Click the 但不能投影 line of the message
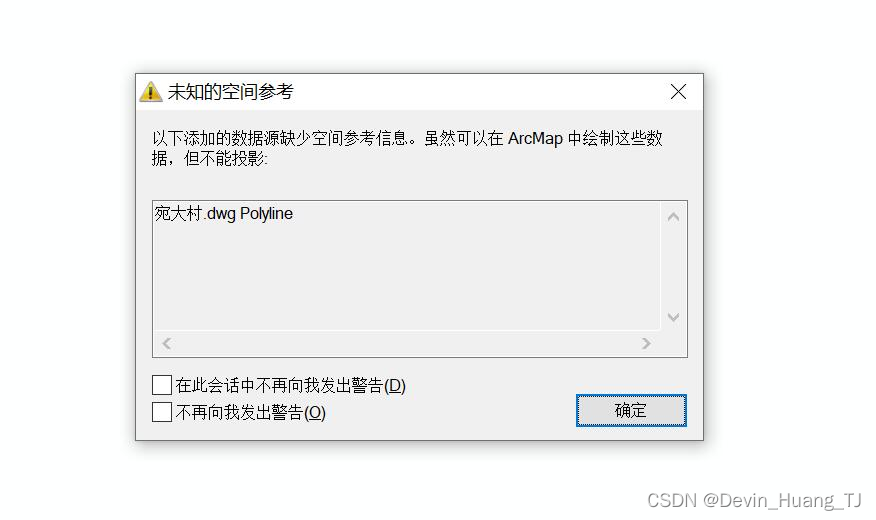Image resolution: width=876 pixels, height=520 pixels. point(210,159)
